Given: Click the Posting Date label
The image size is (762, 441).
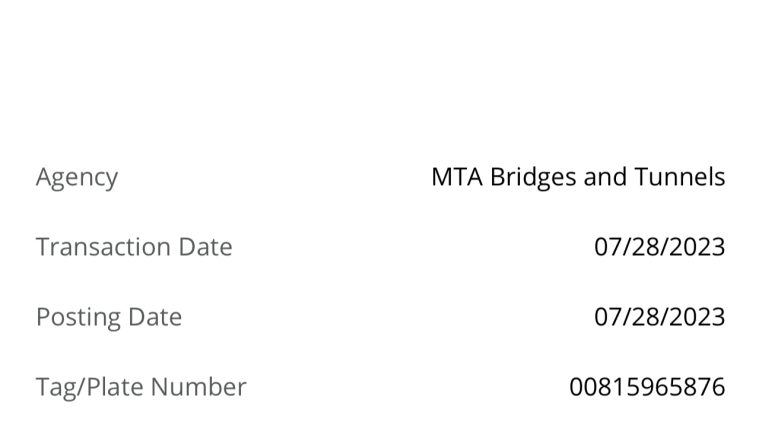Looking at the screenshot, I should (109, 318).
